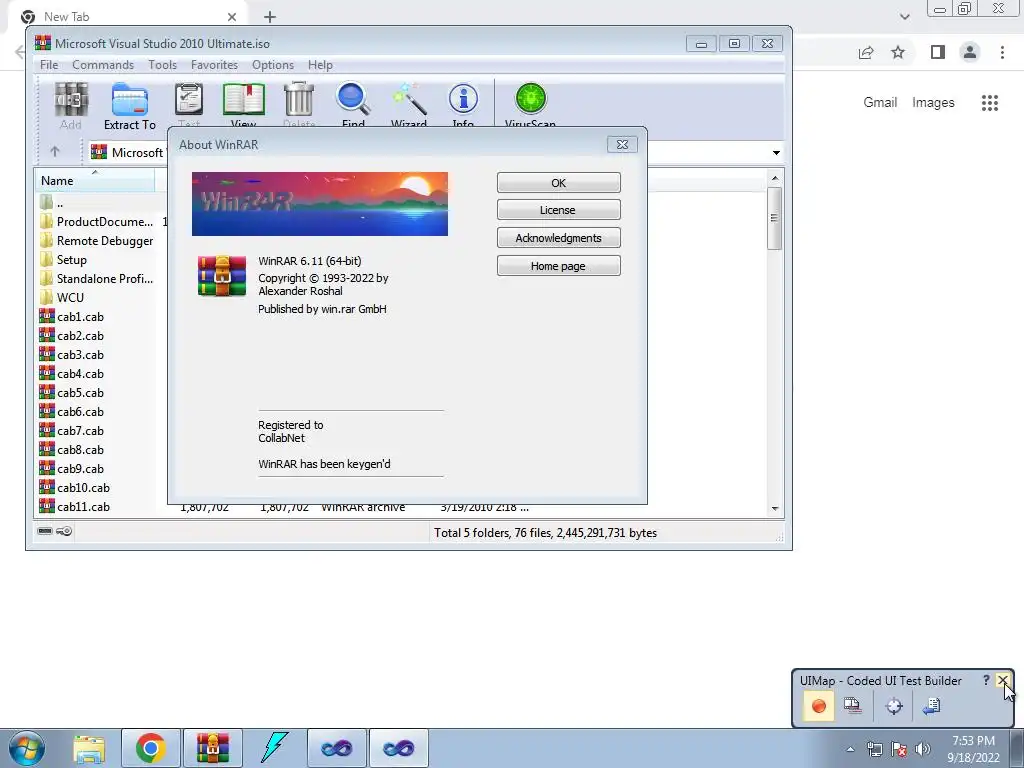The width and height of the screenshot is (1024, 768).
Task: Show hidden system tray icons arrow
Action: point(850,749)
